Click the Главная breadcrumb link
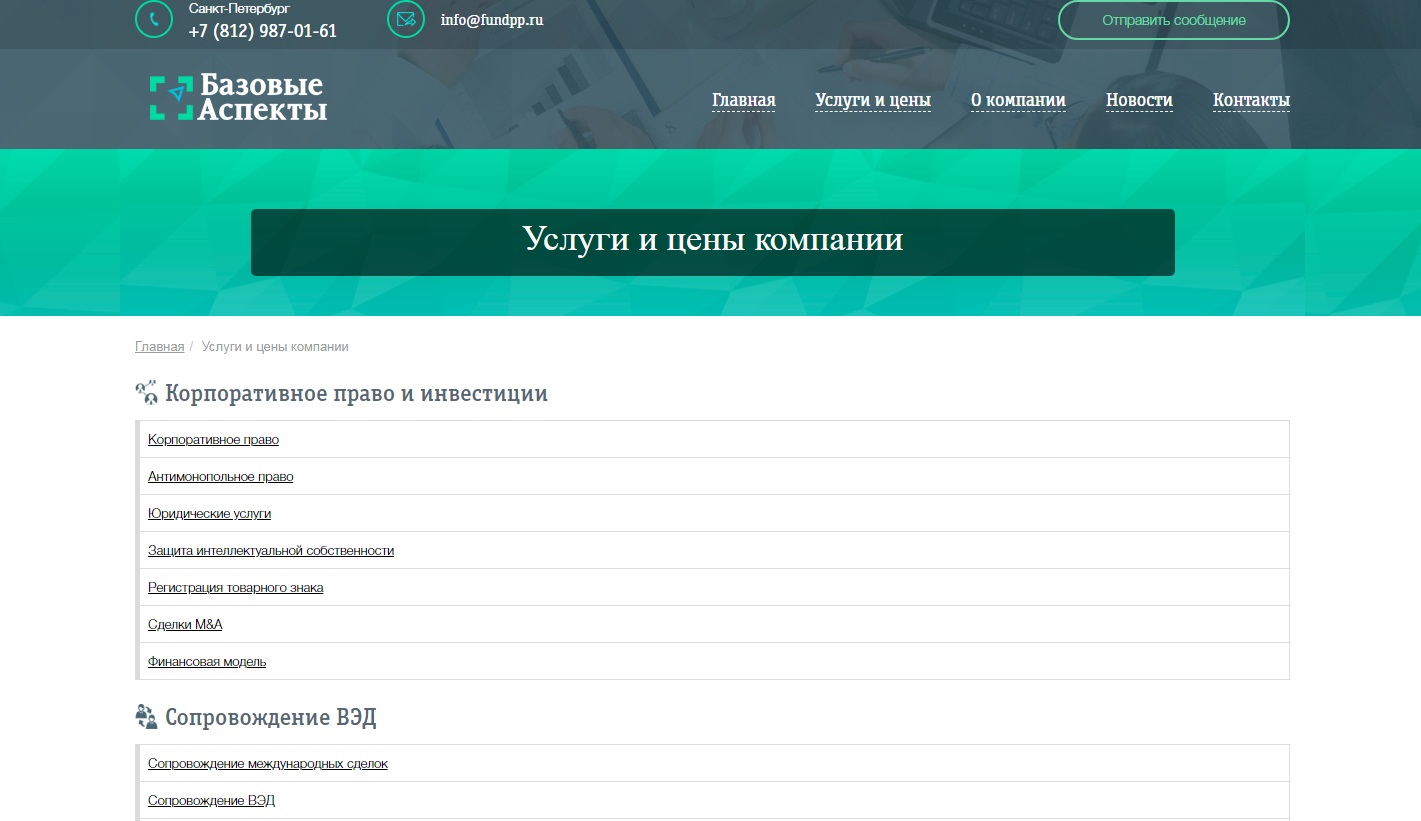The image size is (1421, 821). pos(159,347)
